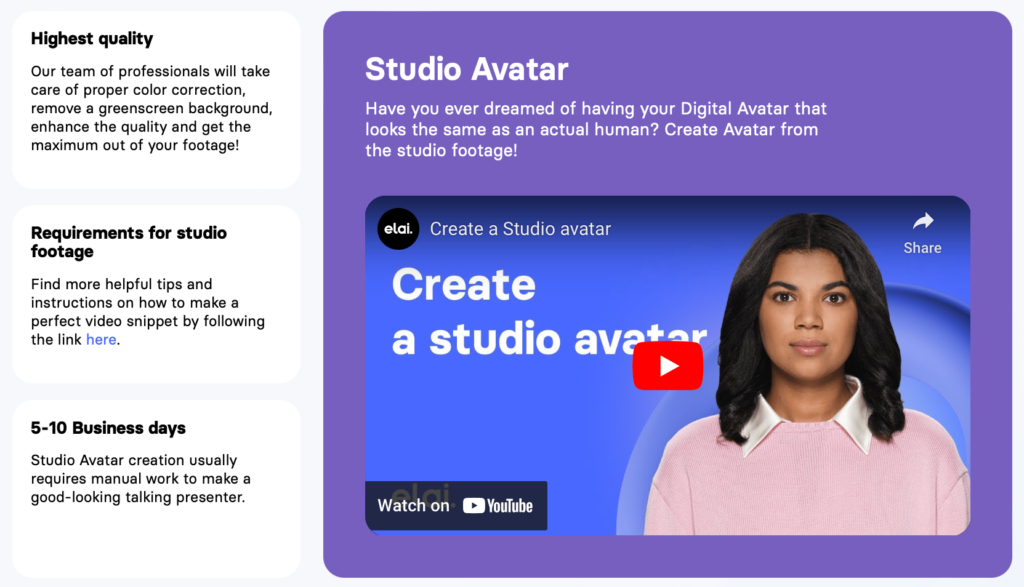The width and height of the screenshot is (1024, 587).
Task: Click the YouTube logo icon
Action: point(498,506)
